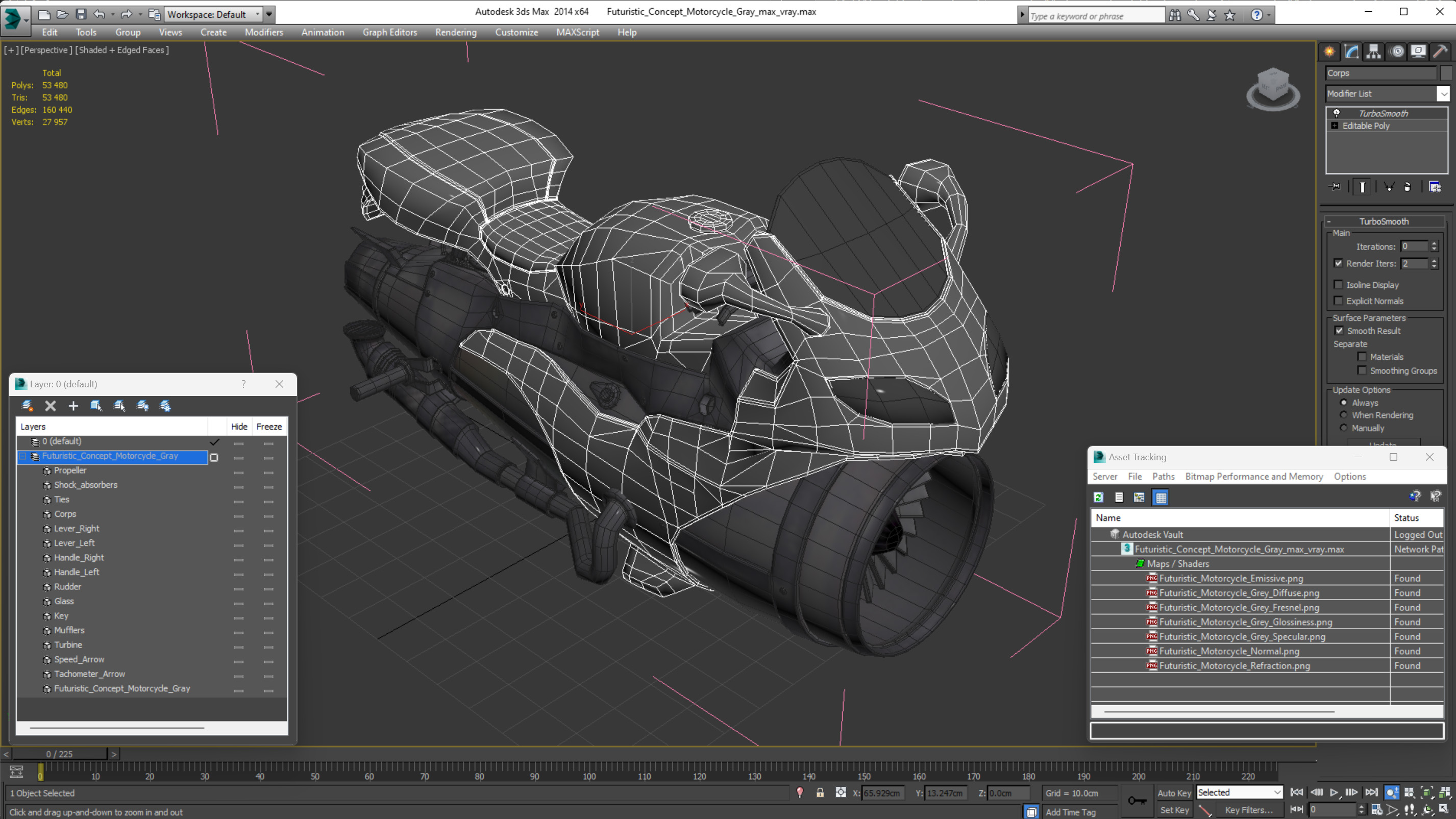
Task: Open Bitmap Performance and Memory menu
Action: coord(1254,477)
